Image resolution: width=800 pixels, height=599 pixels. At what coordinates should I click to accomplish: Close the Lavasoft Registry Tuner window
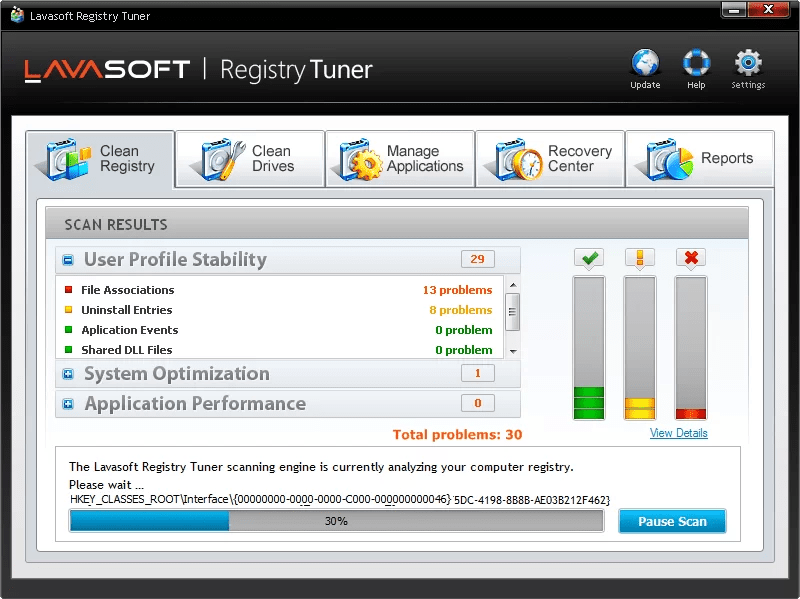[768, 10]
